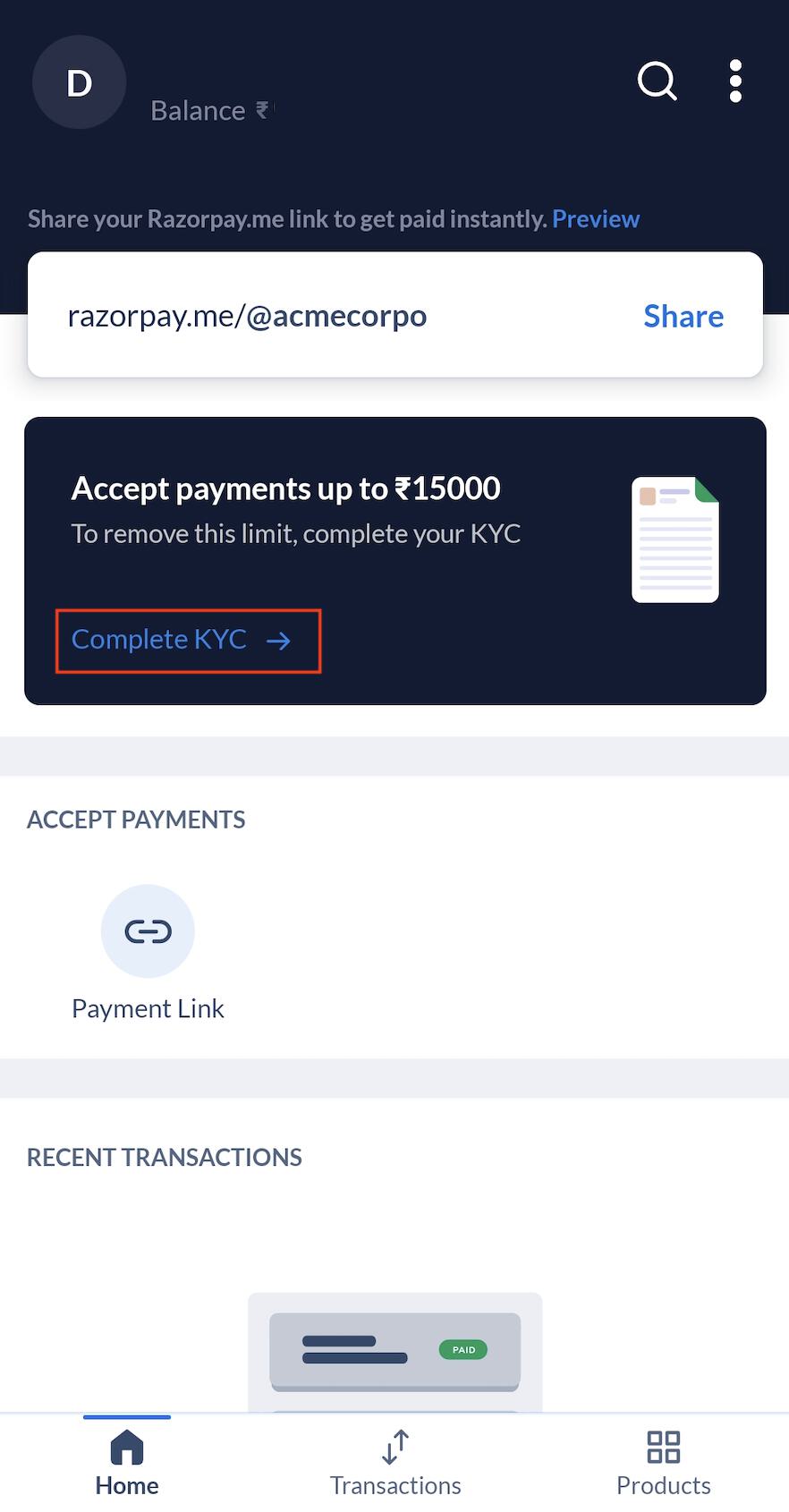This screenshot has width=789, height=1512.
Task: Click the Share button
Action: pos(683,316)
